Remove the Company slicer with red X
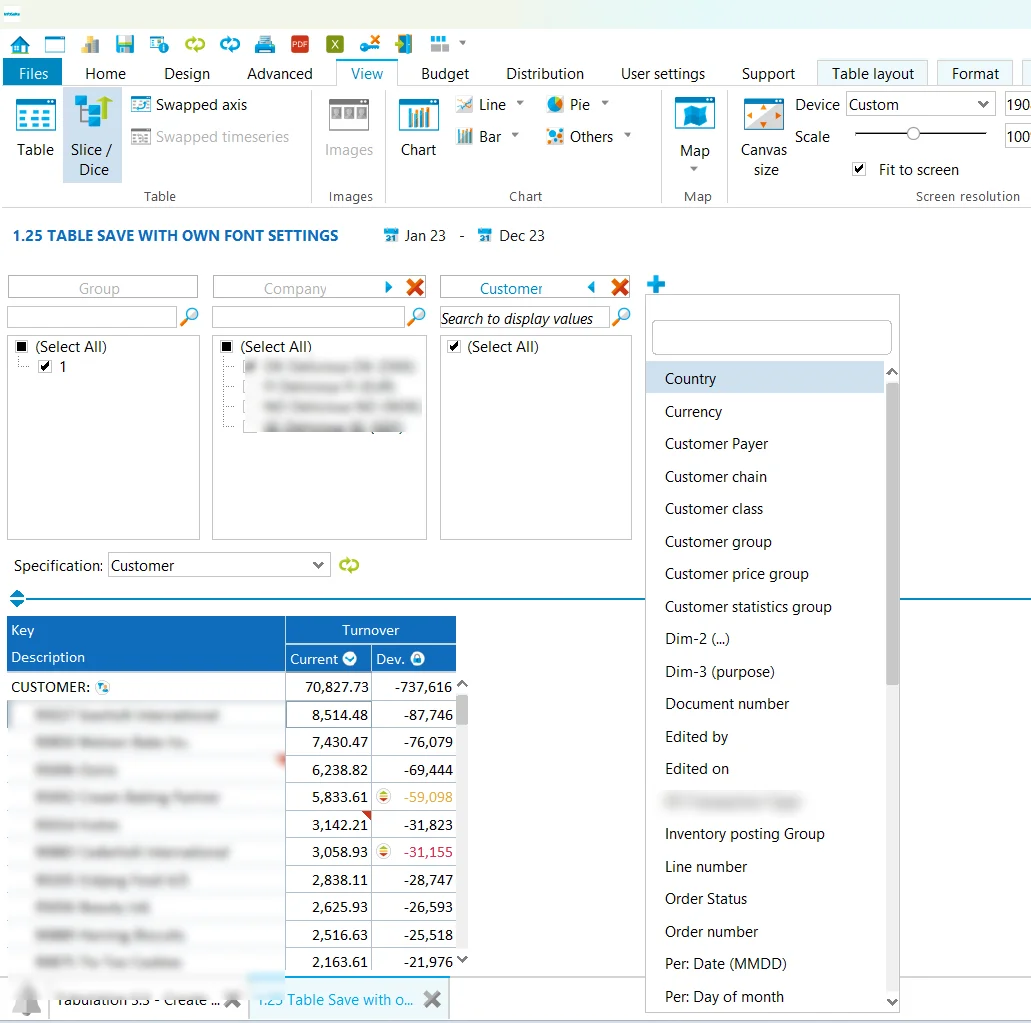The height and width of the screenshot is (1023, 1031). [415, 287]
